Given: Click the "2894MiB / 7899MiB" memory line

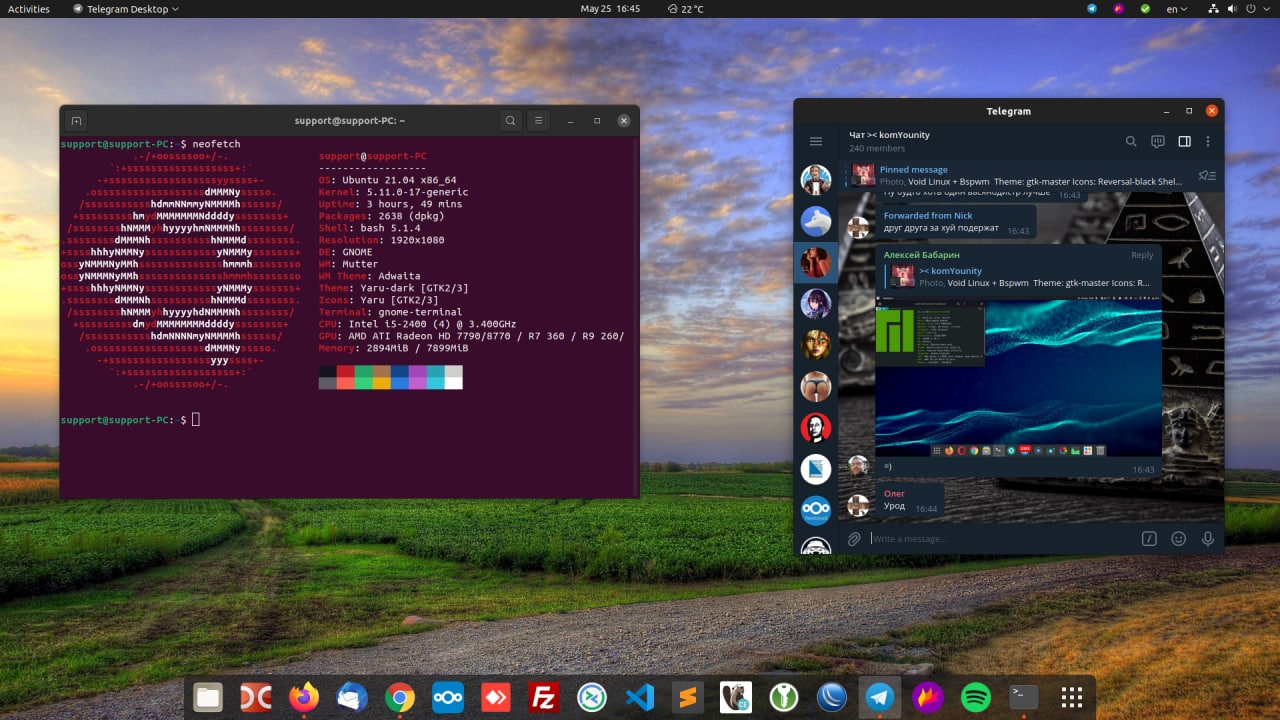Looking at the screenshot, I should 393,348.
